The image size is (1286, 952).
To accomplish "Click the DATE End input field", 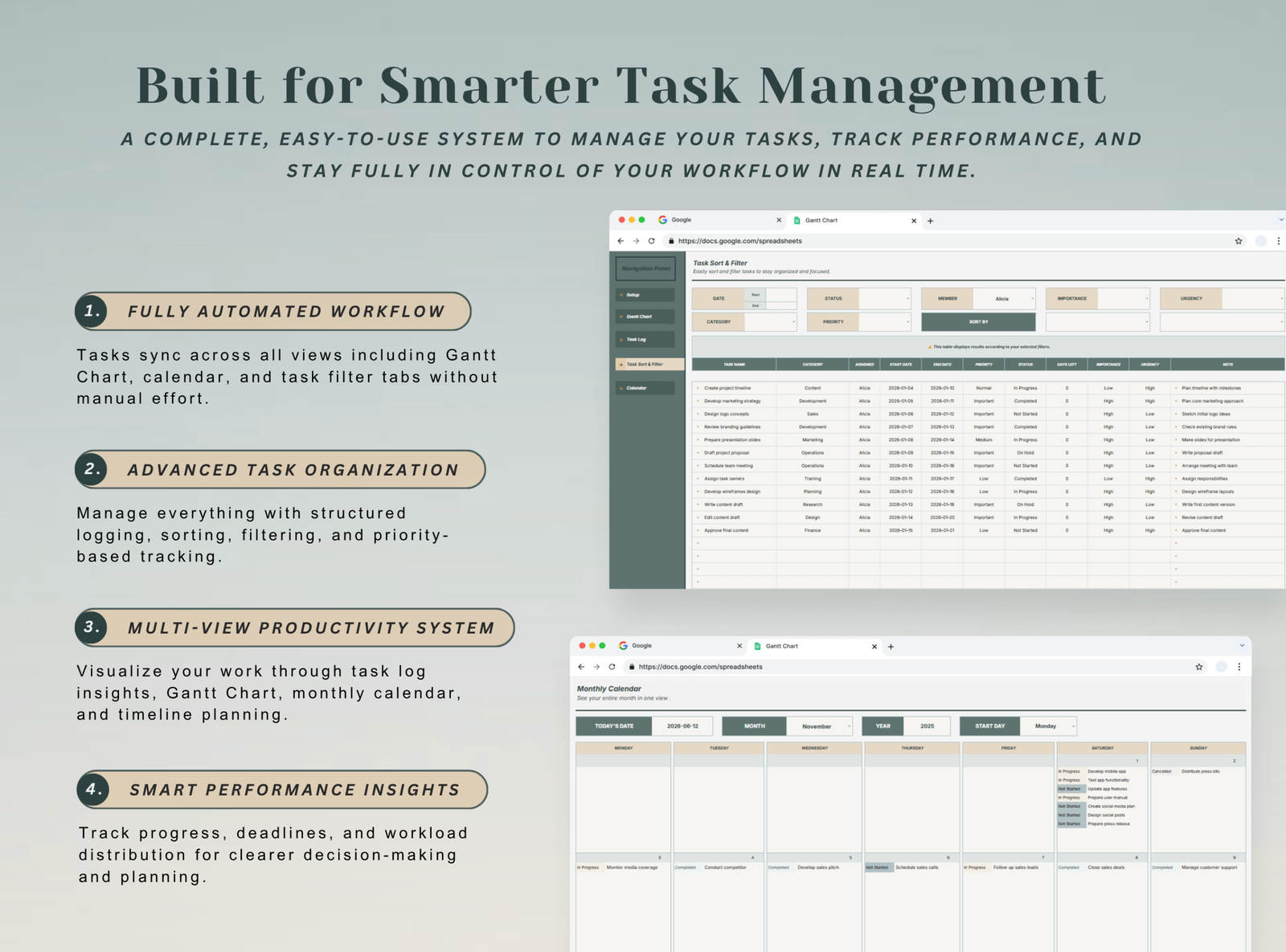I will point(781,305).
